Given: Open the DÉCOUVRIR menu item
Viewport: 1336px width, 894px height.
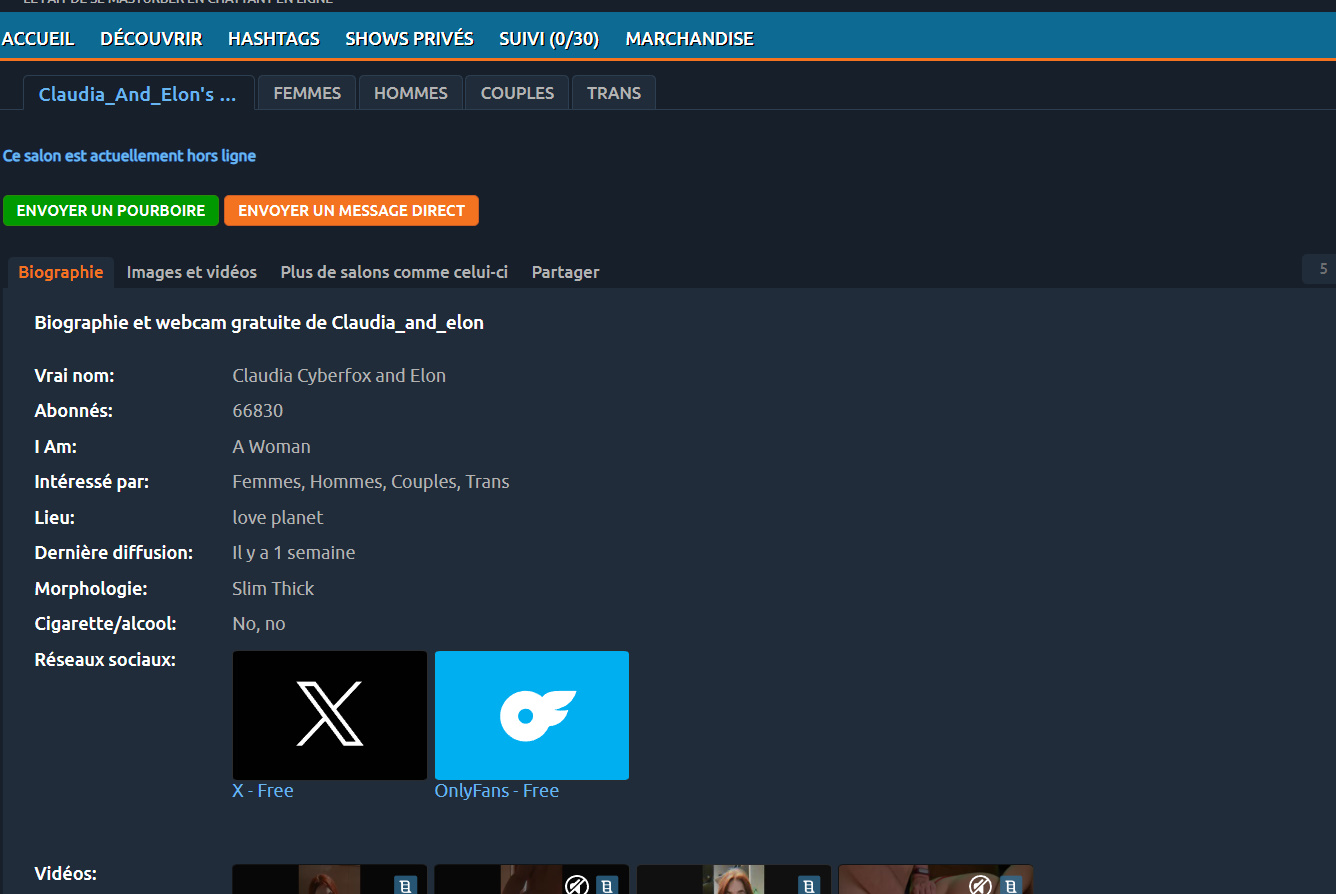Looking at the screenshot, I should coord(151,39).
